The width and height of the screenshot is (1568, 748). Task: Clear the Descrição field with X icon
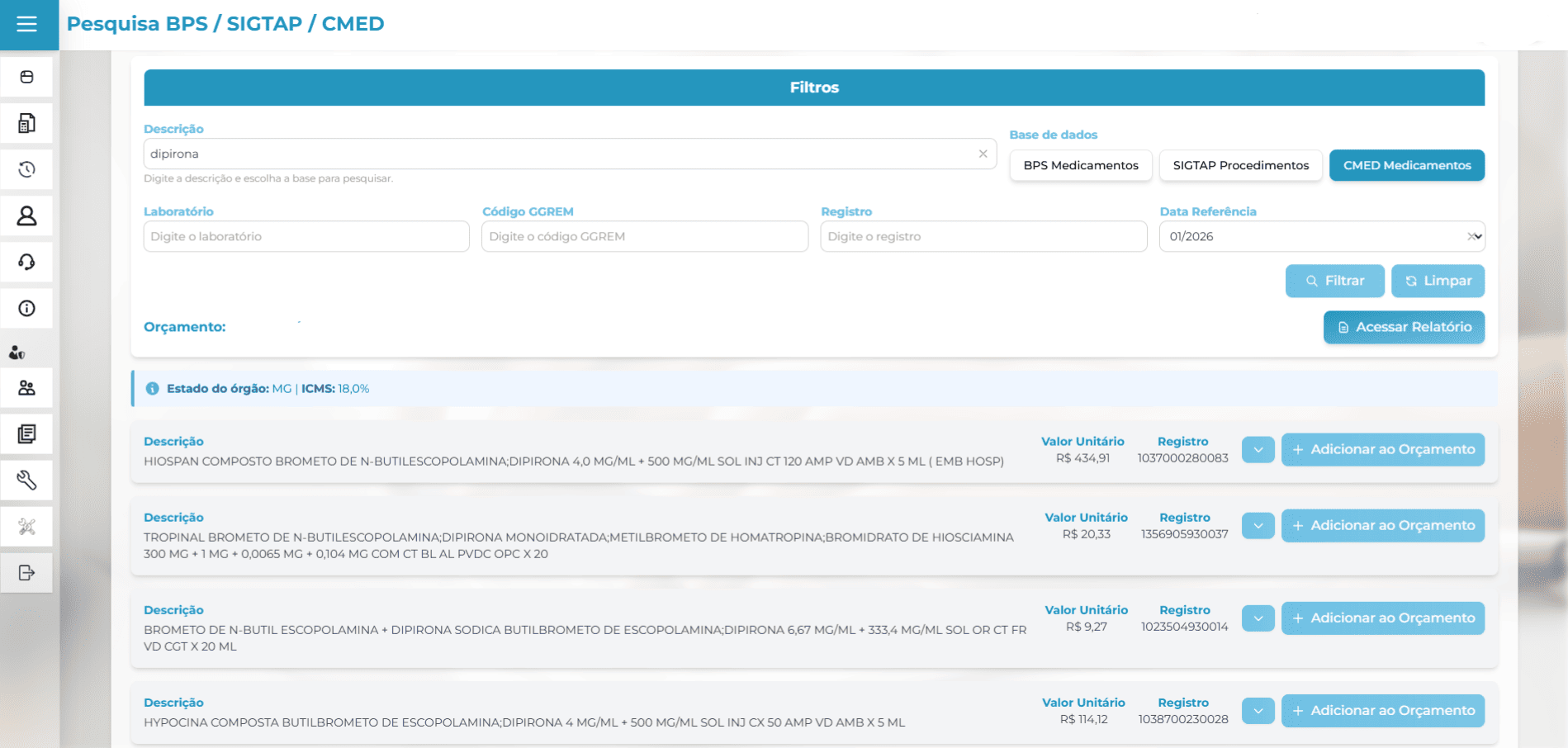tap(983, 154)
